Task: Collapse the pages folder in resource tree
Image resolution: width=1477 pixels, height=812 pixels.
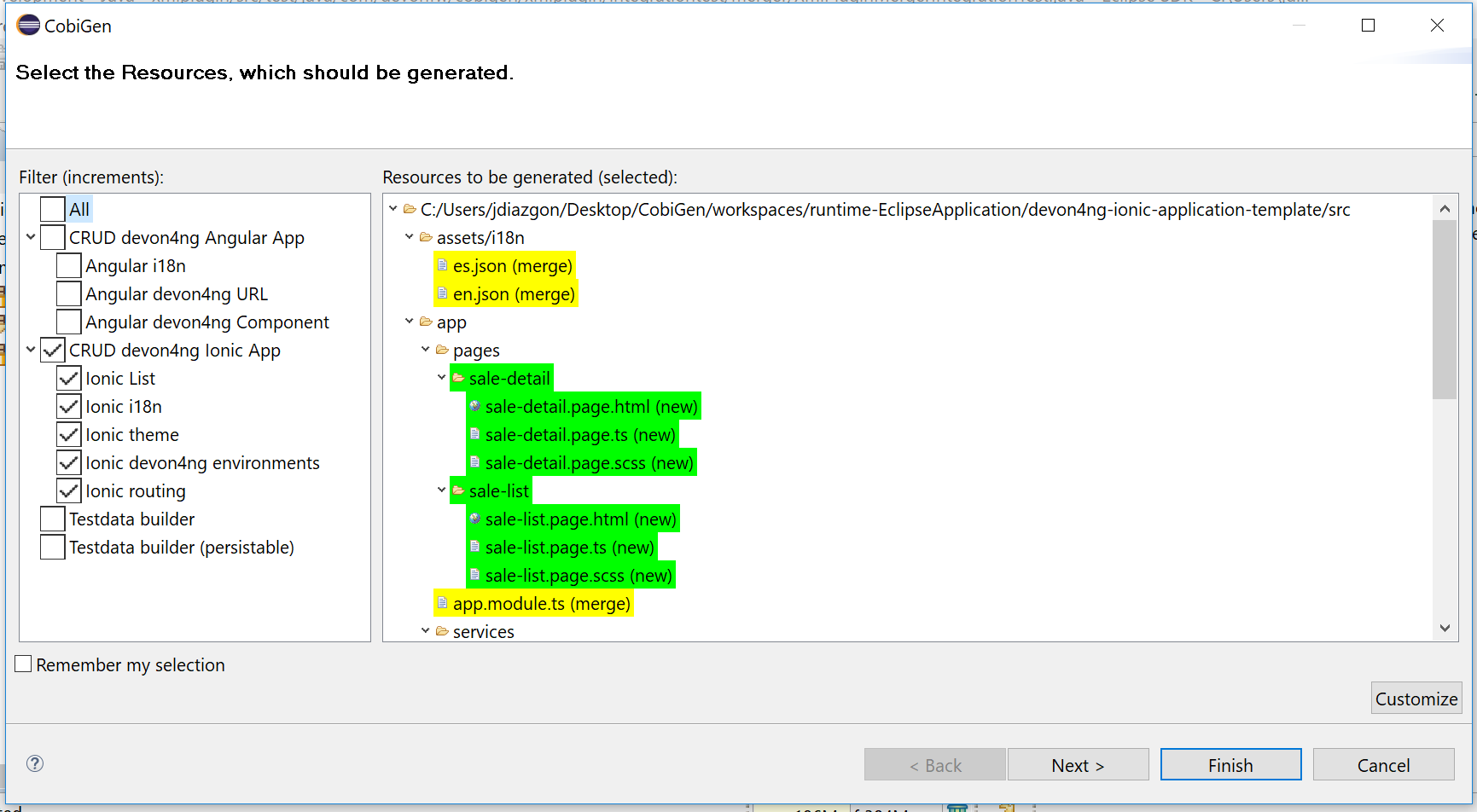Action: tap(425, 350)
